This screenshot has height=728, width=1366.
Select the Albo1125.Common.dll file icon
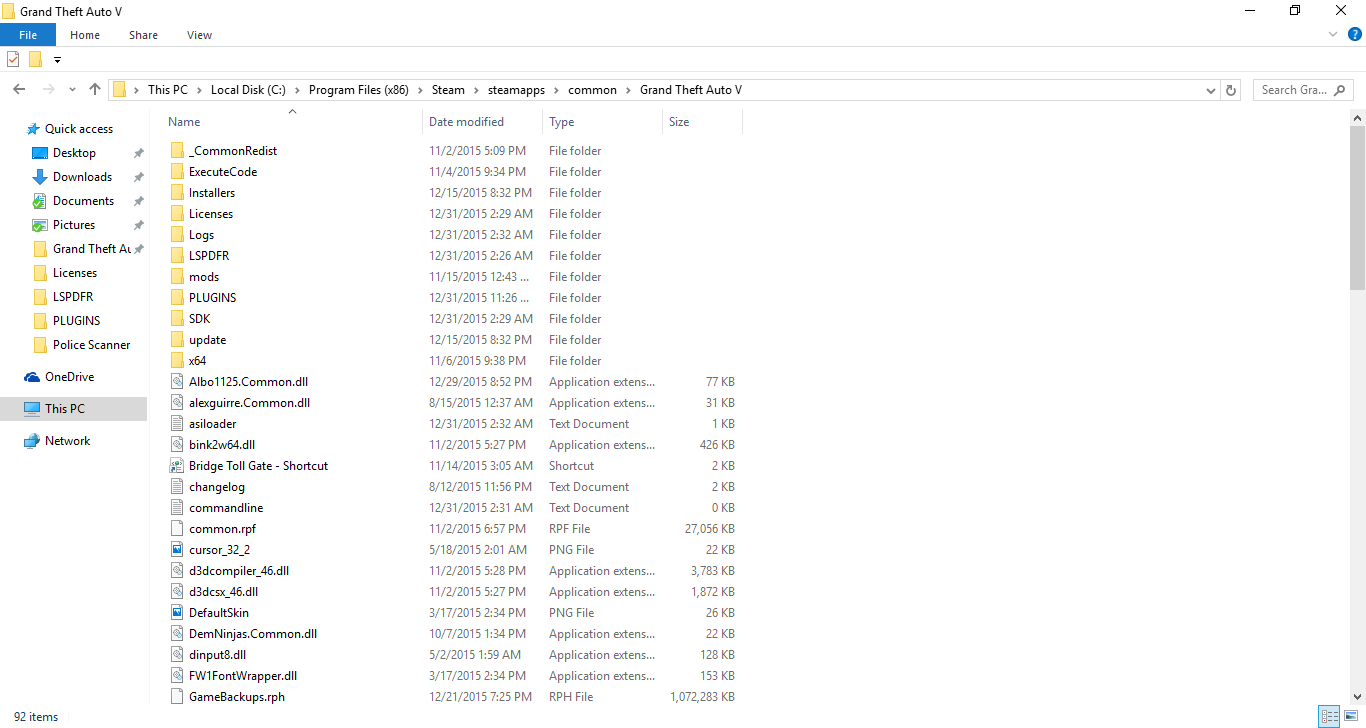coord(177,382)
